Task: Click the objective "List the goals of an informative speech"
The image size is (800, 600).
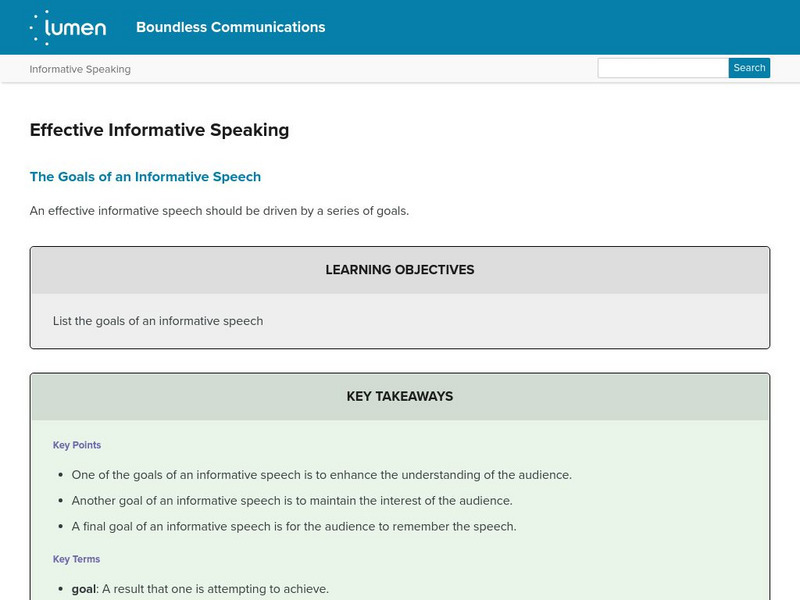Action: [x=158, y=321]
